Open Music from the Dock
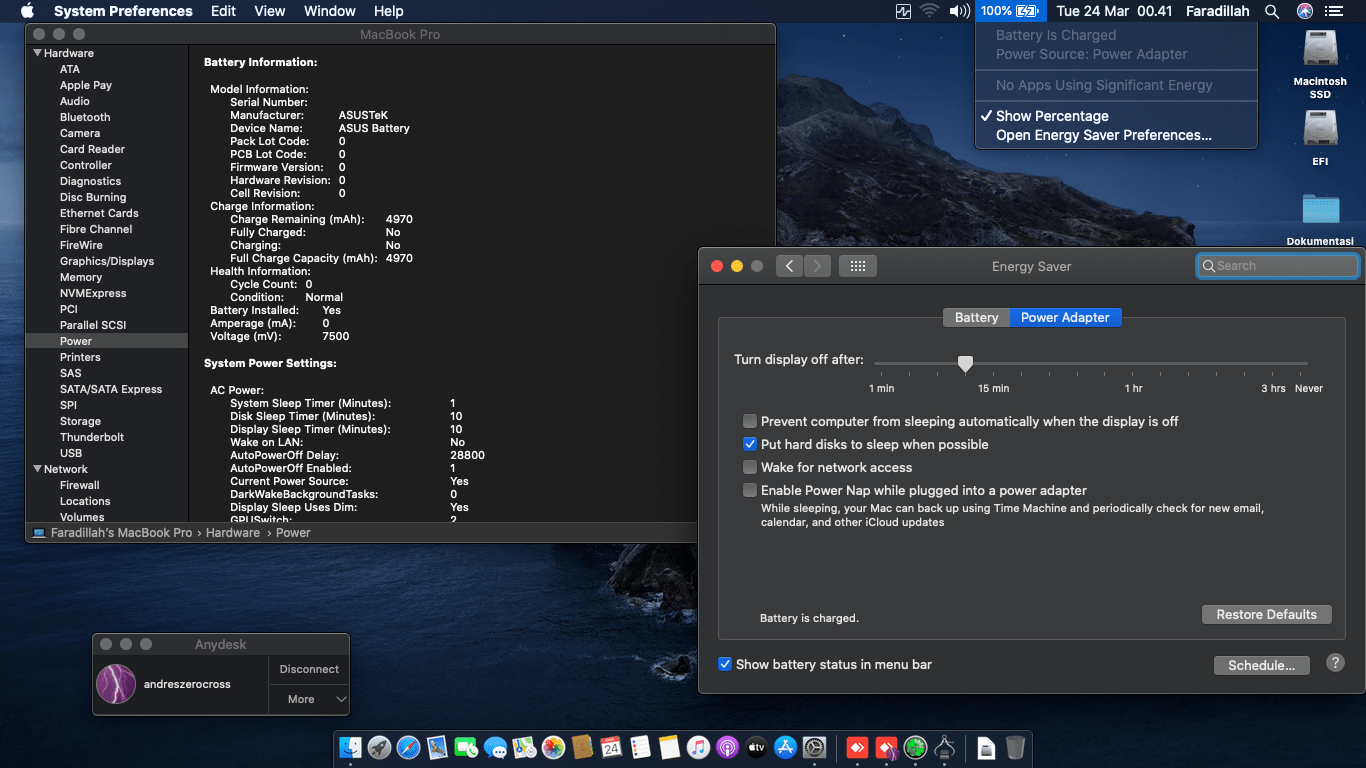The height and width of the screenshot is (768, 1366). [x=698, y=747]
